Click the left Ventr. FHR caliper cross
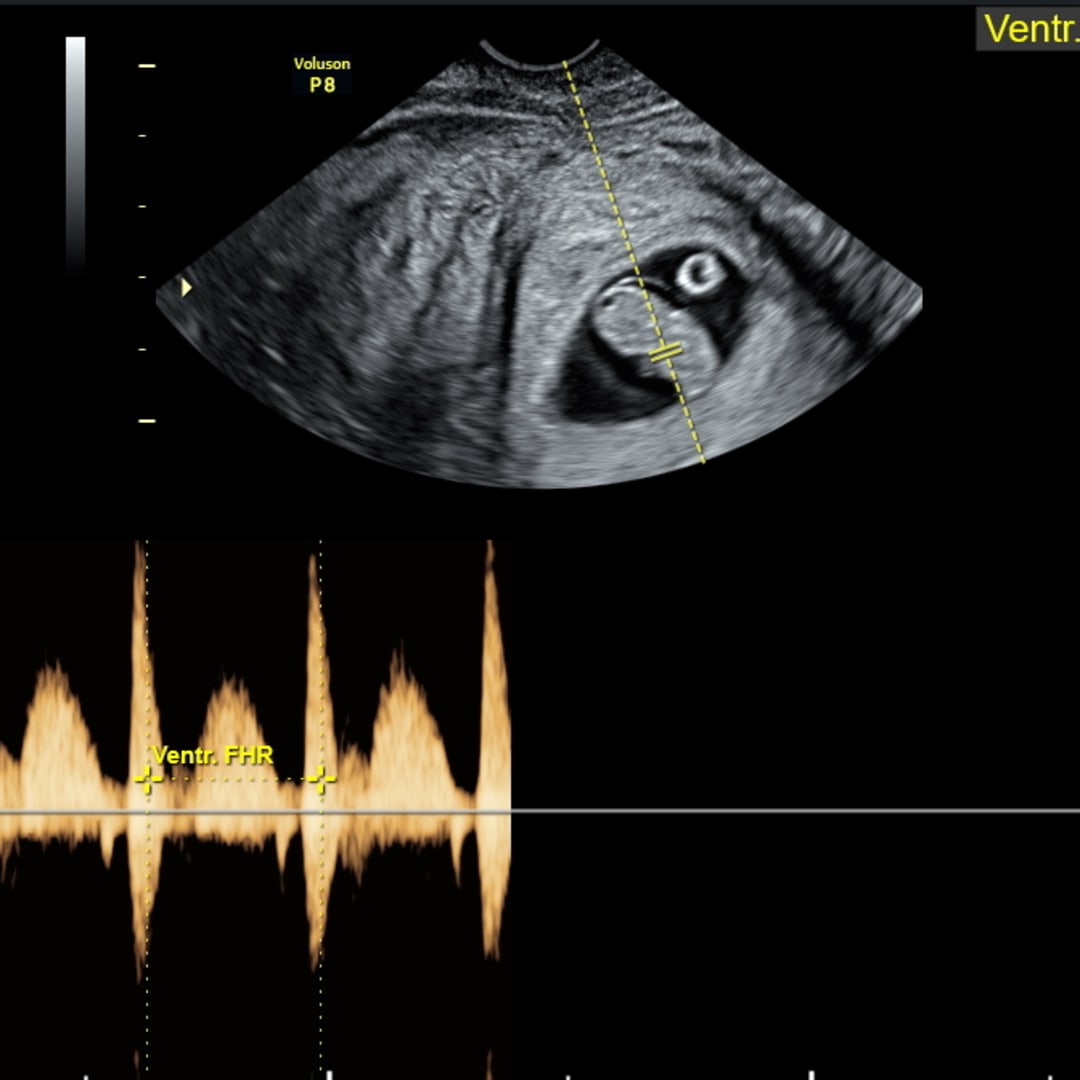The width and height of the screenshot is (1080, 1080). pos(147,779)
